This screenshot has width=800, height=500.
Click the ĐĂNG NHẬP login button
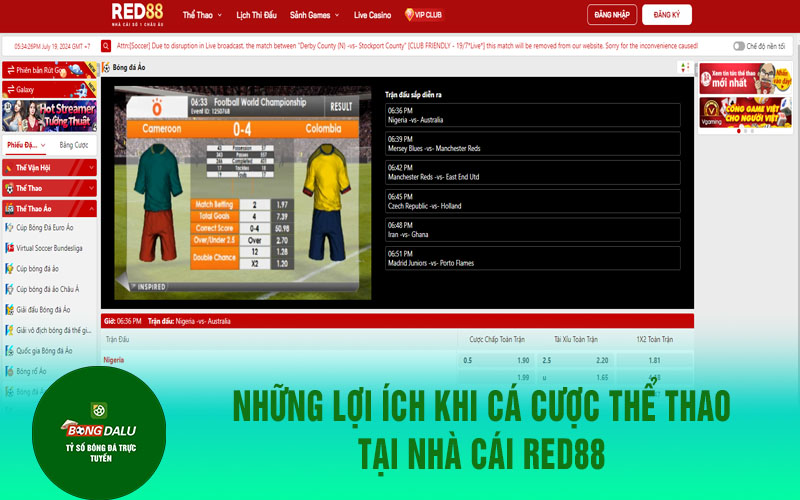(x=612, y=15)
